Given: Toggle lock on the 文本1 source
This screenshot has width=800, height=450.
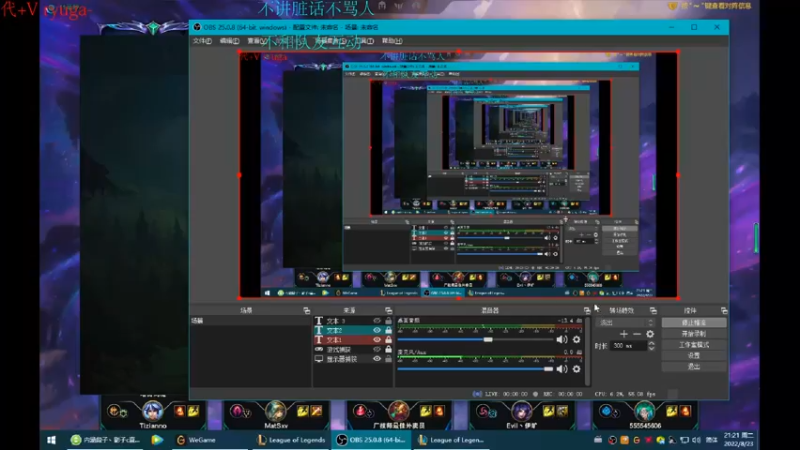Looking at the screenshot, I should coord(388,340).
